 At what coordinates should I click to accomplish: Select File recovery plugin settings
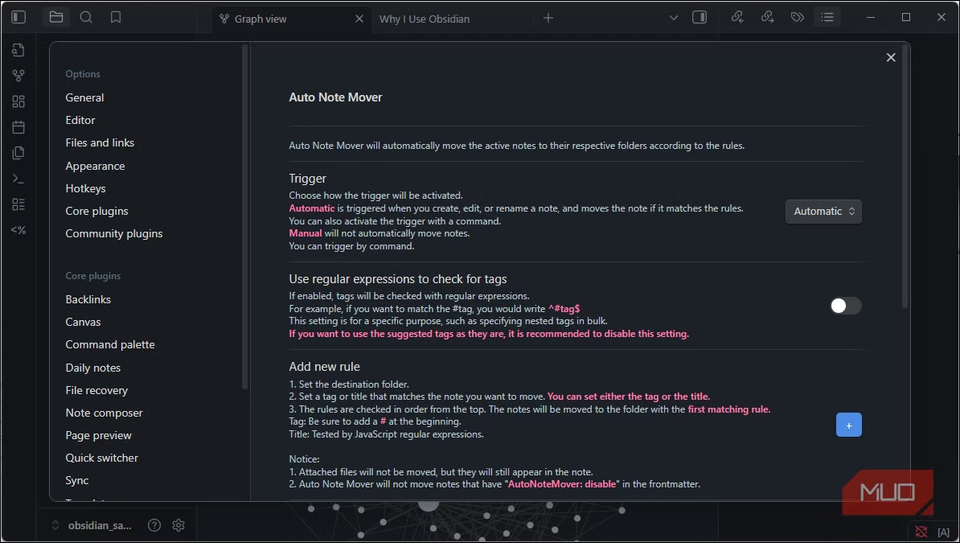point(97,391)
